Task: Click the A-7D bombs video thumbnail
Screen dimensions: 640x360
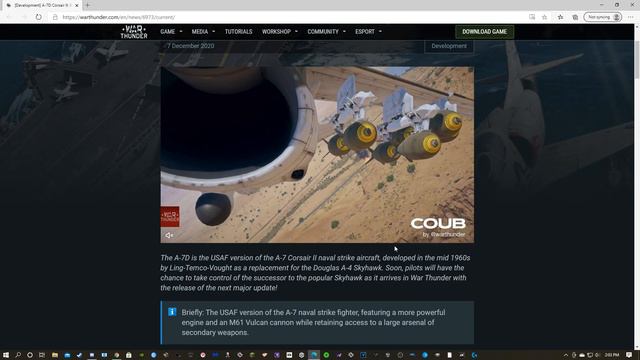Action: point(317,155)
